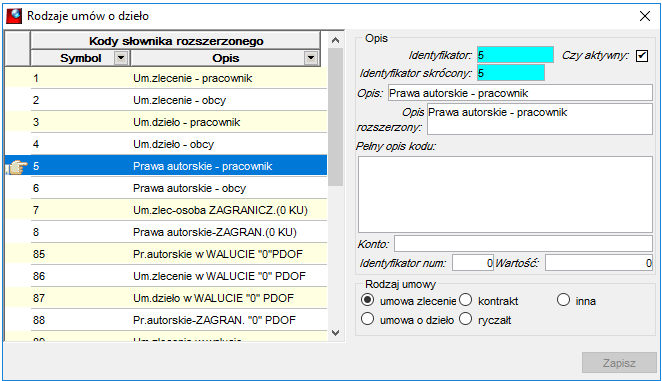The height and width of the screenshot is (381, 662).
Task: Focus the Identyfikator skrócony field
Action: pyautogui.click(x=511, y=73)
